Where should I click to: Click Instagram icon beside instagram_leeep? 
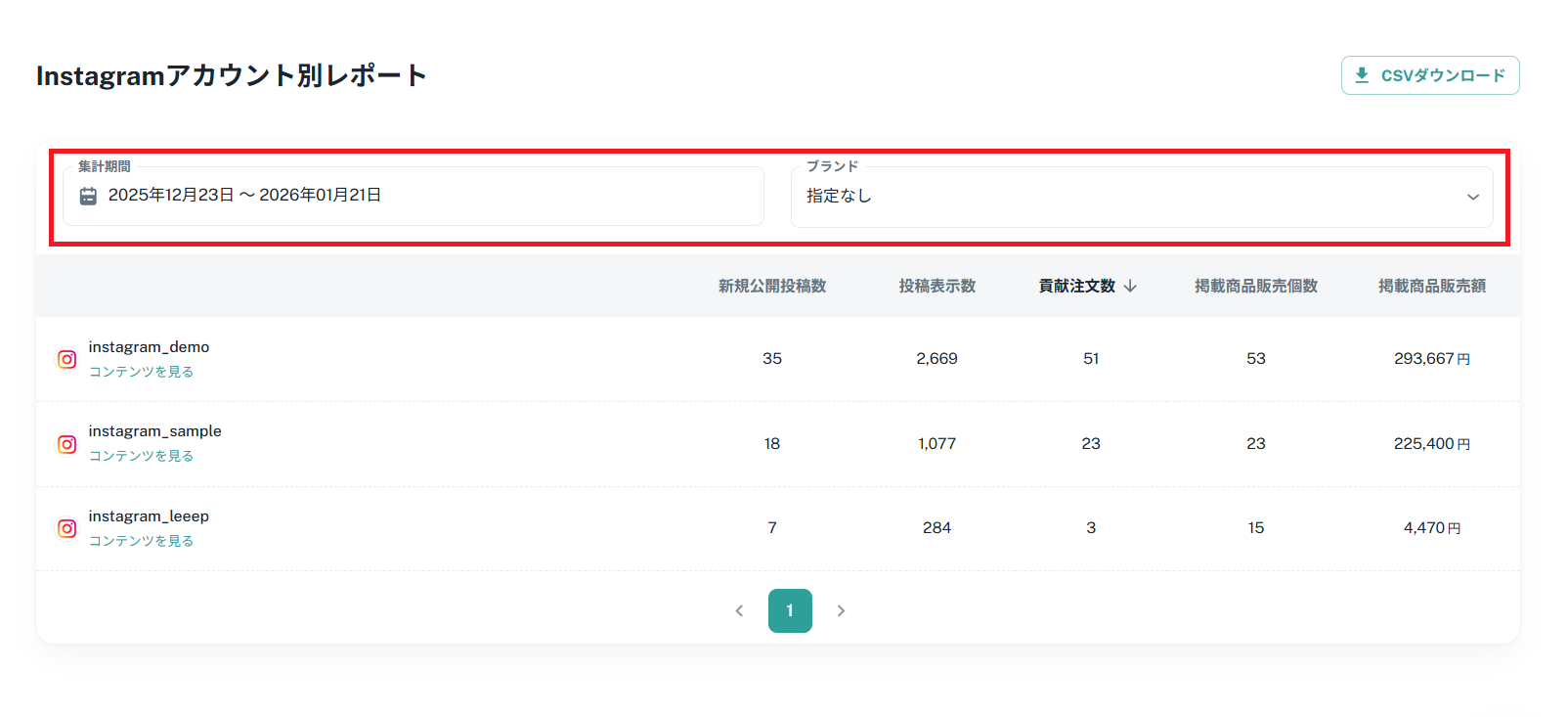(66, 528)
